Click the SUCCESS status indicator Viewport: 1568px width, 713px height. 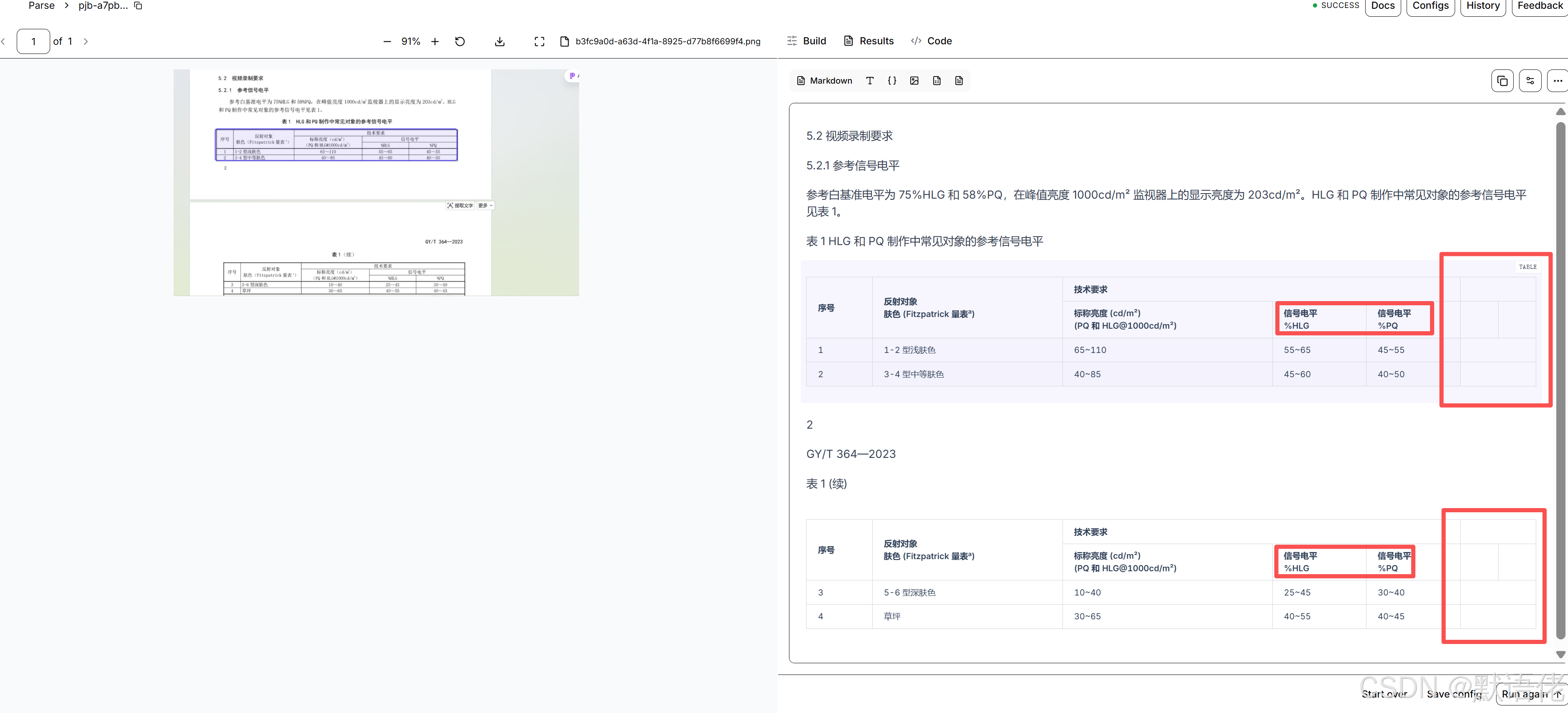[1336, 5]
